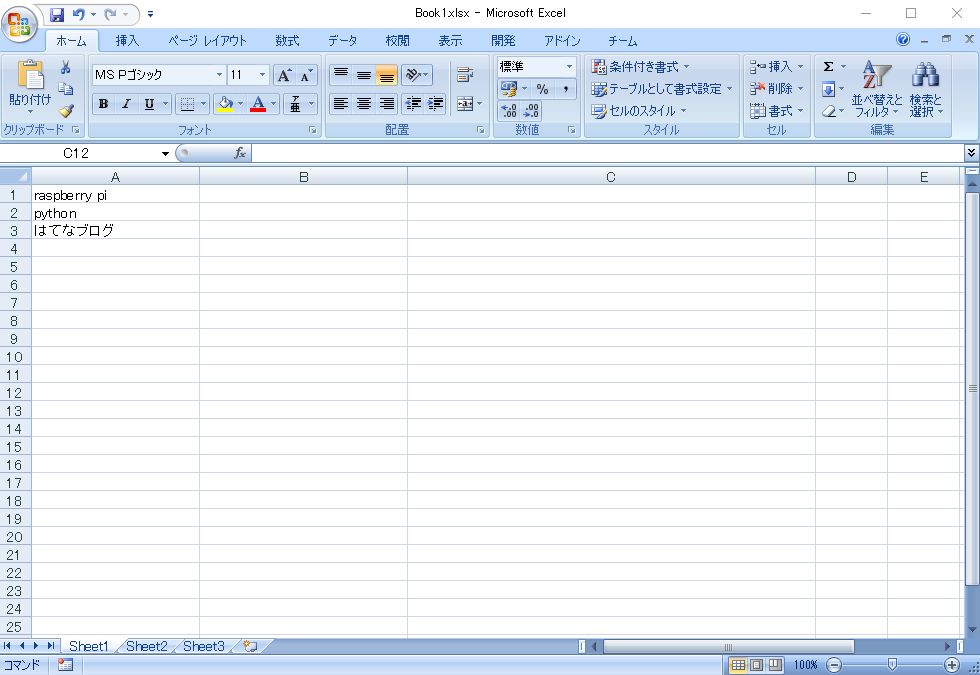
Task: Expand the font size 11 dropdown
Action: point(262,75)
